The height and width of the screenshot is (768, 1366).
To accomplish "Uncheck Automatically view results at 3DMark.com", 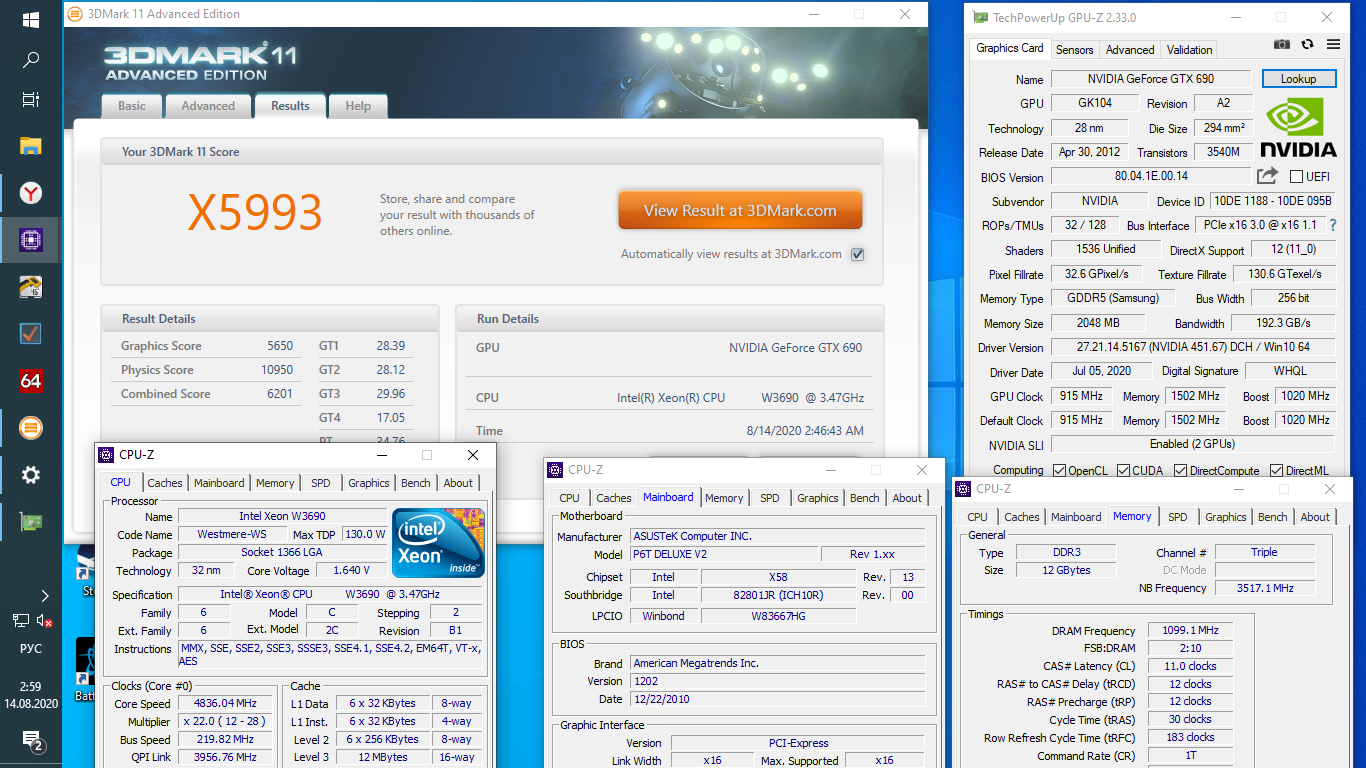I will coord(857,254).
